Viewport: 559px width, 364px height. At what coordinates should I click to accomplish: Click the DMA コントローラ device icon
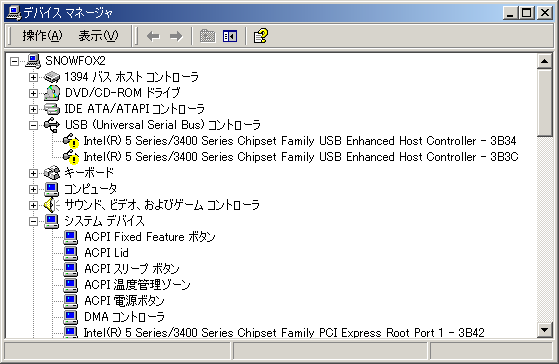tap(71, 317)
